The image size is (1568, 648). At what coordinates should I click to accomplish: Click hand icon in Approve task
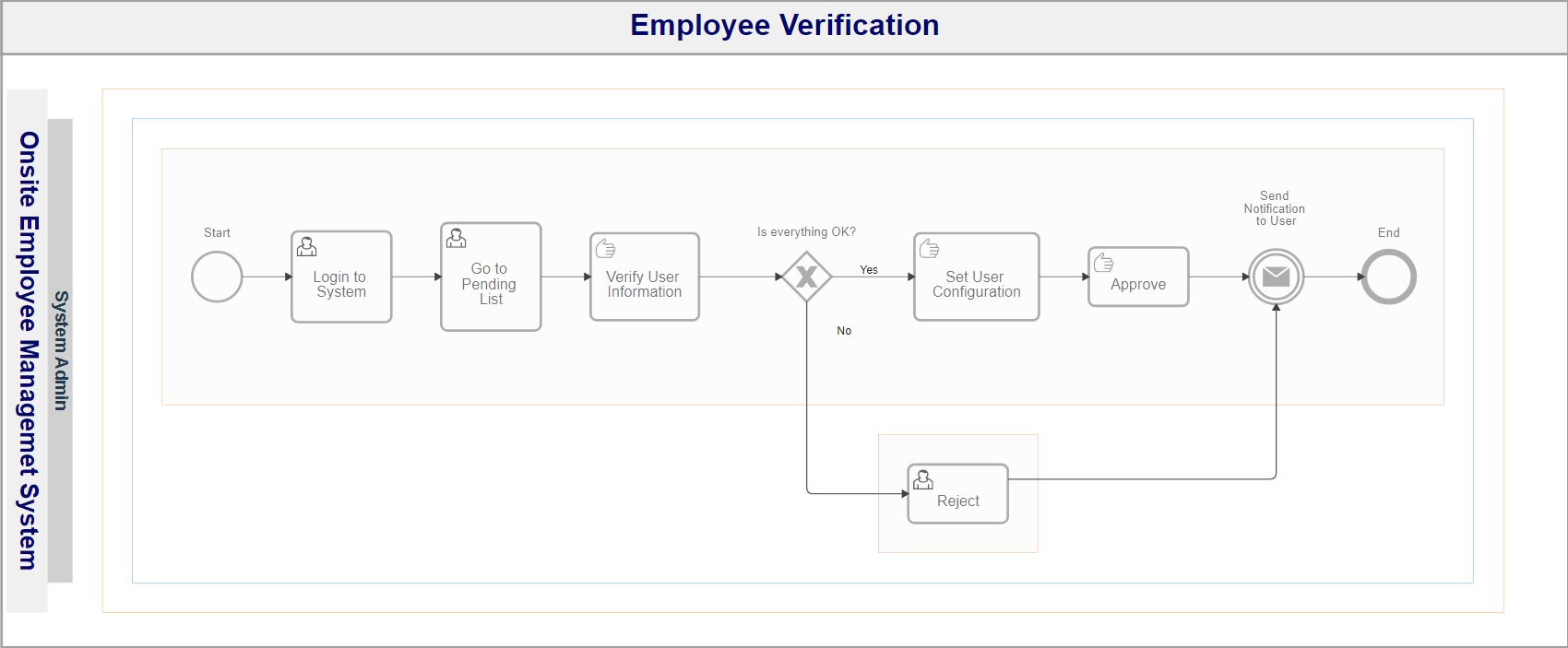point(1104,263)
